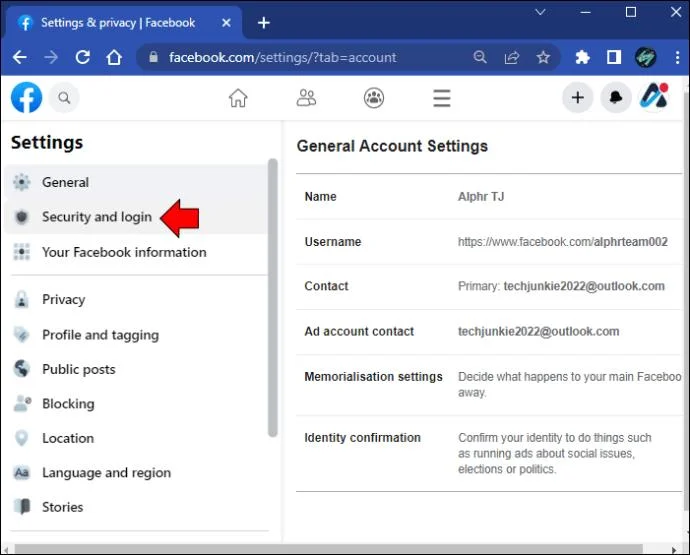Open Public posts settings

[135, 369]
